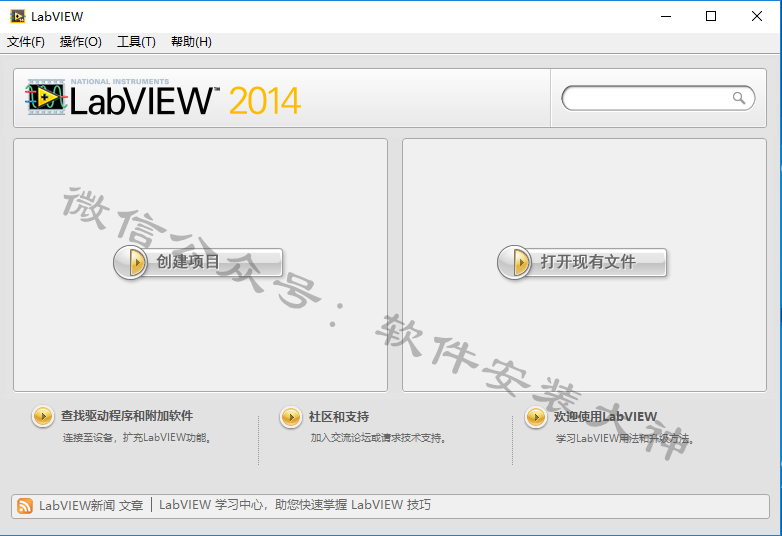
Task: Click the arrow icon beside 查找驱动程序和附加软件
Action: click(43, 416)
